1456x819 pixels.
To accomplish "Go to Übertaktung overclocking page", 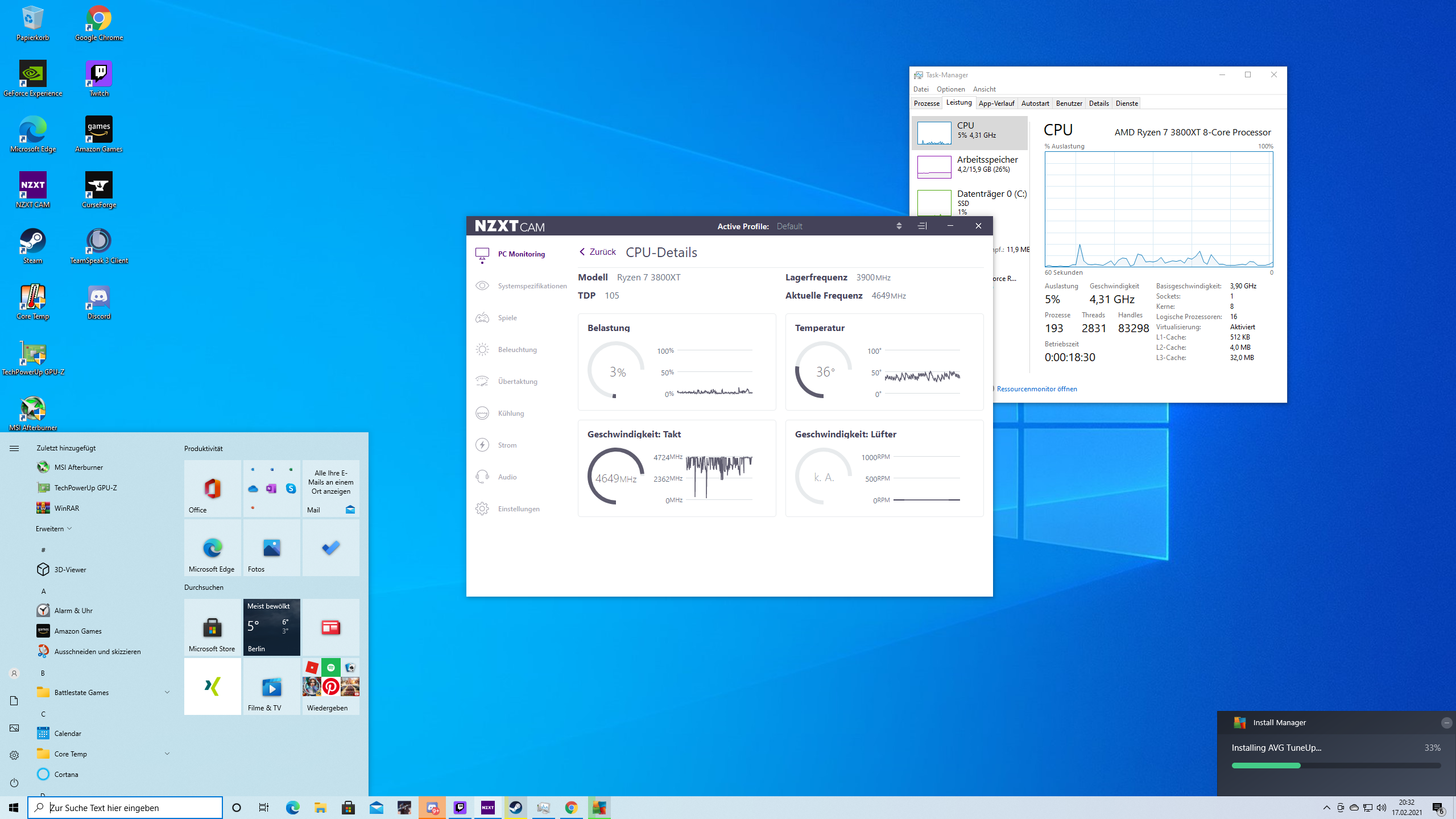I will [517, 381].
